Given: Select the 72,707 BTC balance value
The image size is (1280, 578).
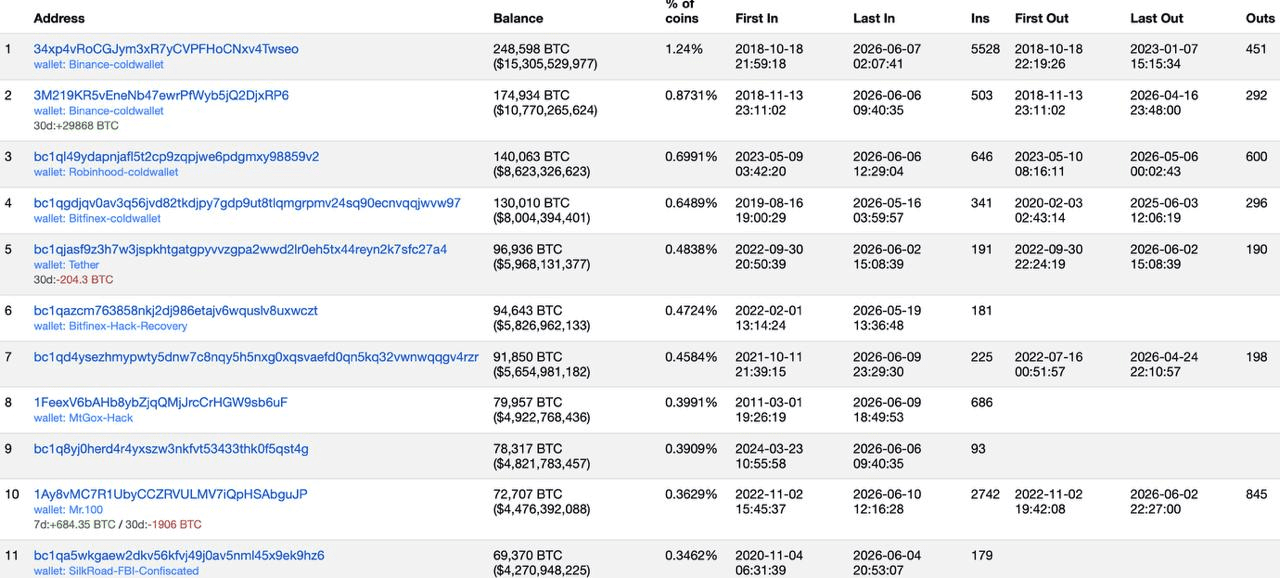Looking at the screenshot, I should pyautogui.click(x=528, y=494).
